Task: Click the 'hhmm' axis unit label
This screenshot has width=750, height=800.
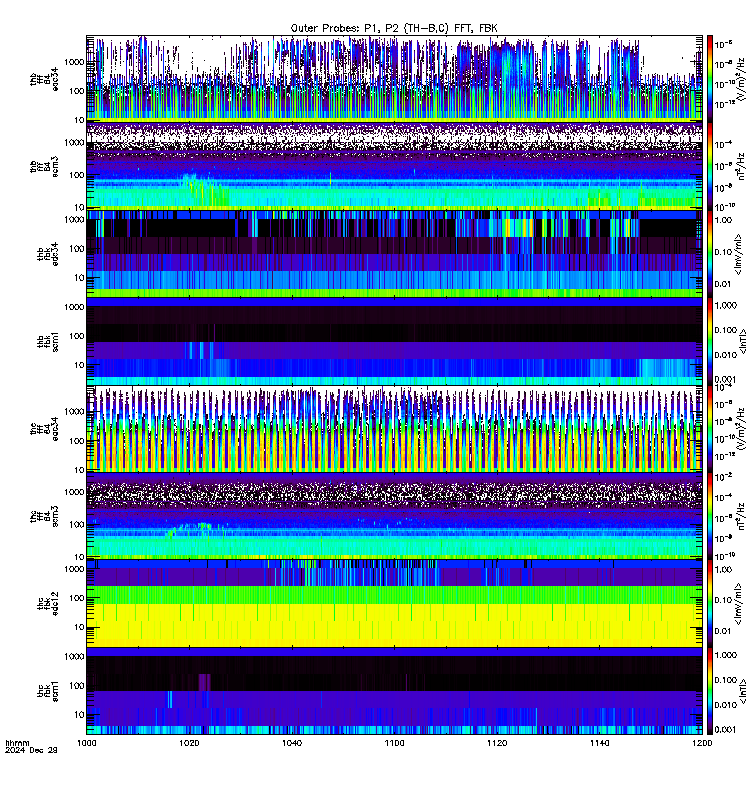Action: pos(17,743)
